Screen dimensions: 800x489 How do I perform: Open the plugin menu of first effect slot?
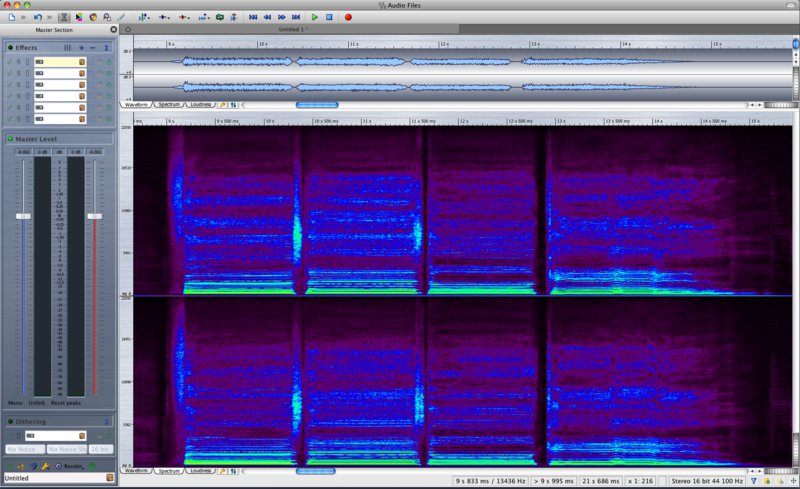click(82, 62)
